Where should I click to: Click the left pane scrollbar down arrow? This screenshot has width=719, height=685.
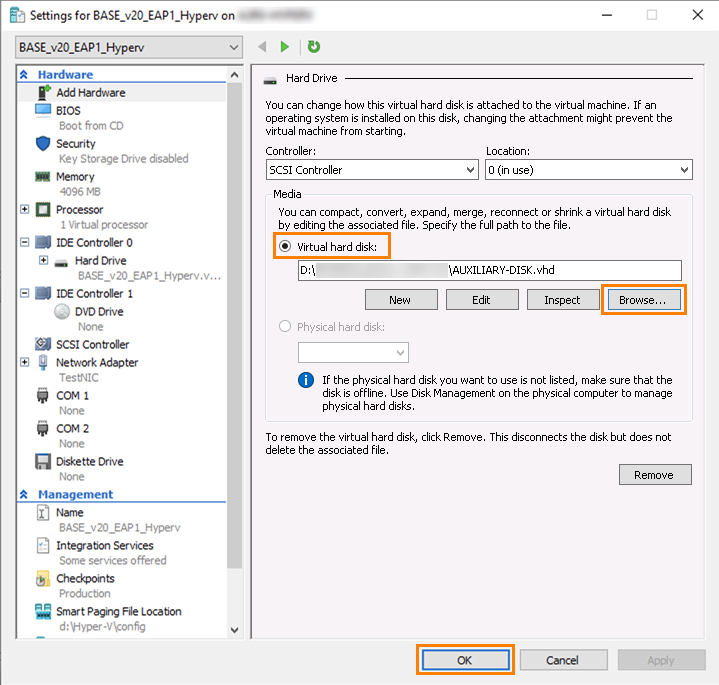[235, 630]
